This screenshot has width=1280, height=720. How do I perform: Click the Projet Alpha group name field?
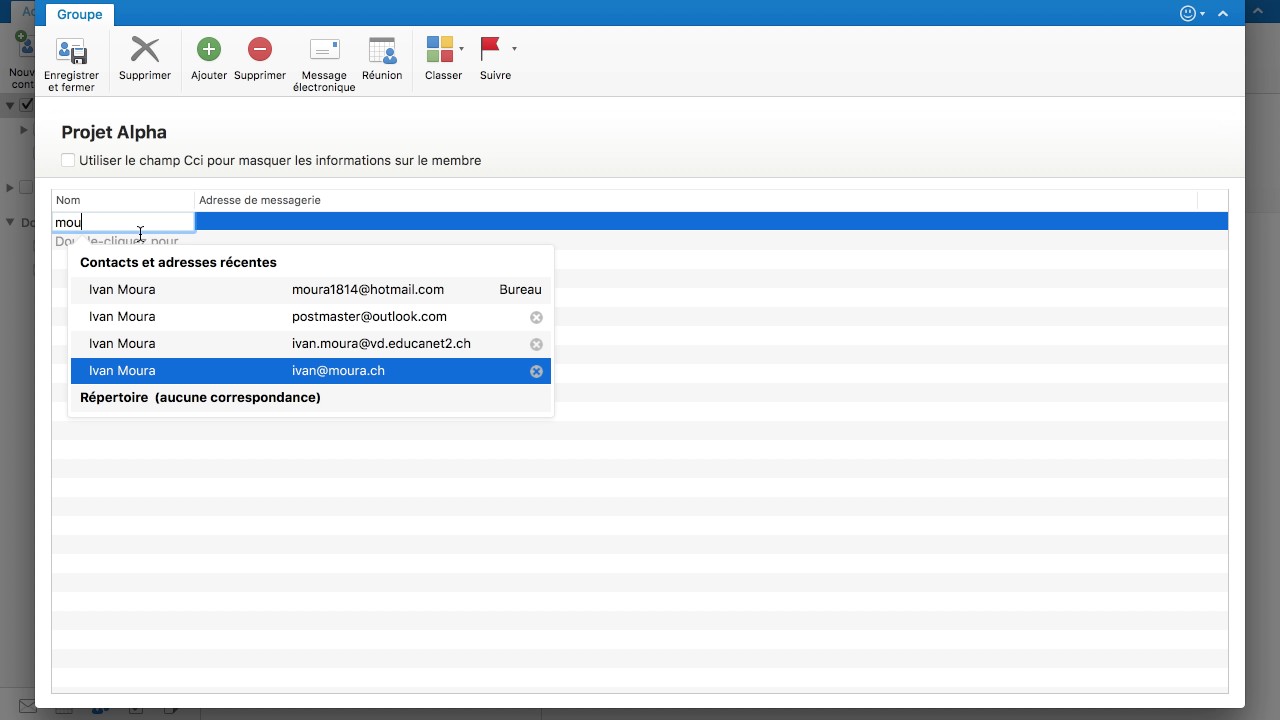click(114, 132)
